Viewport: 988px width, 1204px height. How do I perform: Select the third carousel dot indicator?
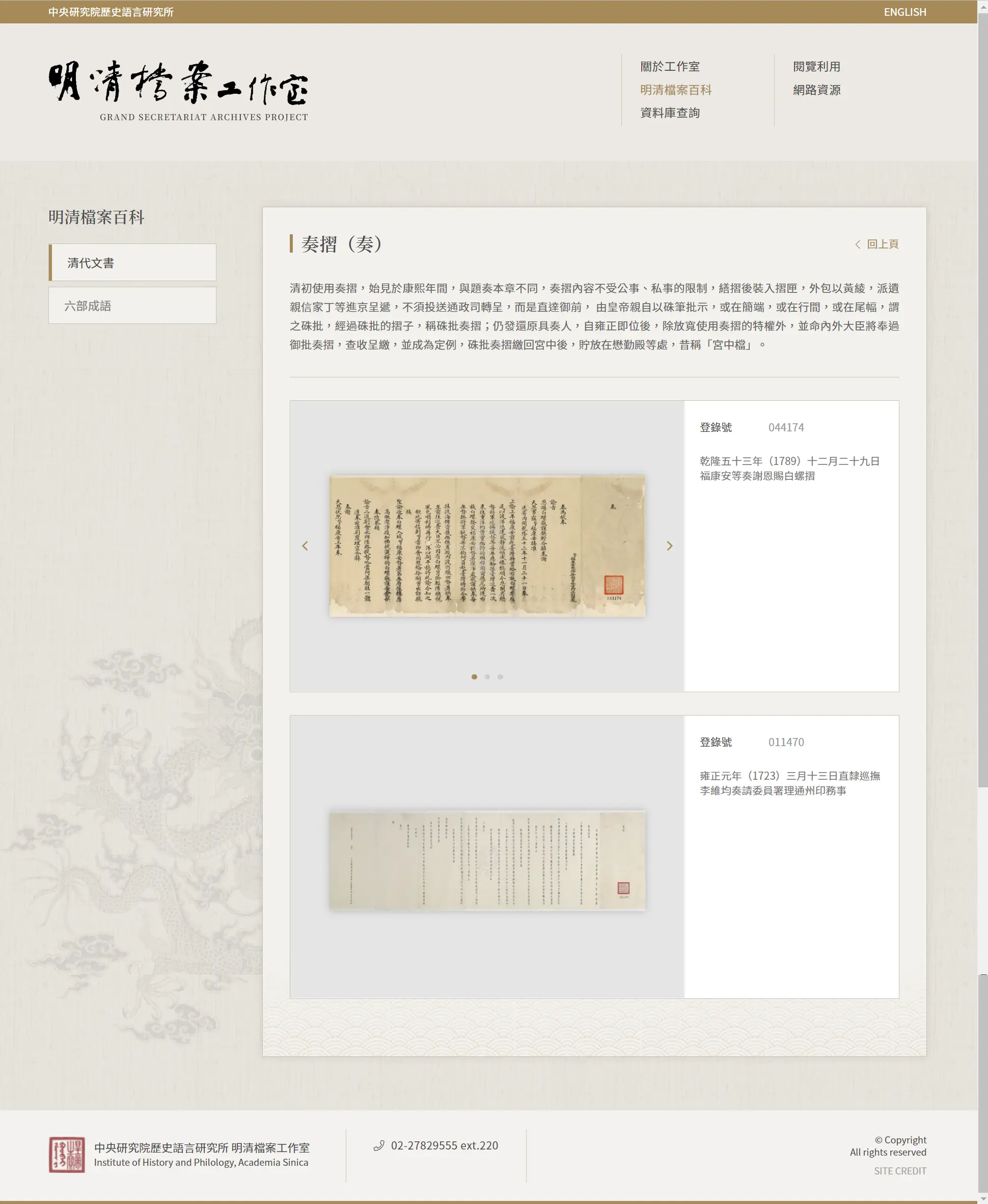[500, 676]
